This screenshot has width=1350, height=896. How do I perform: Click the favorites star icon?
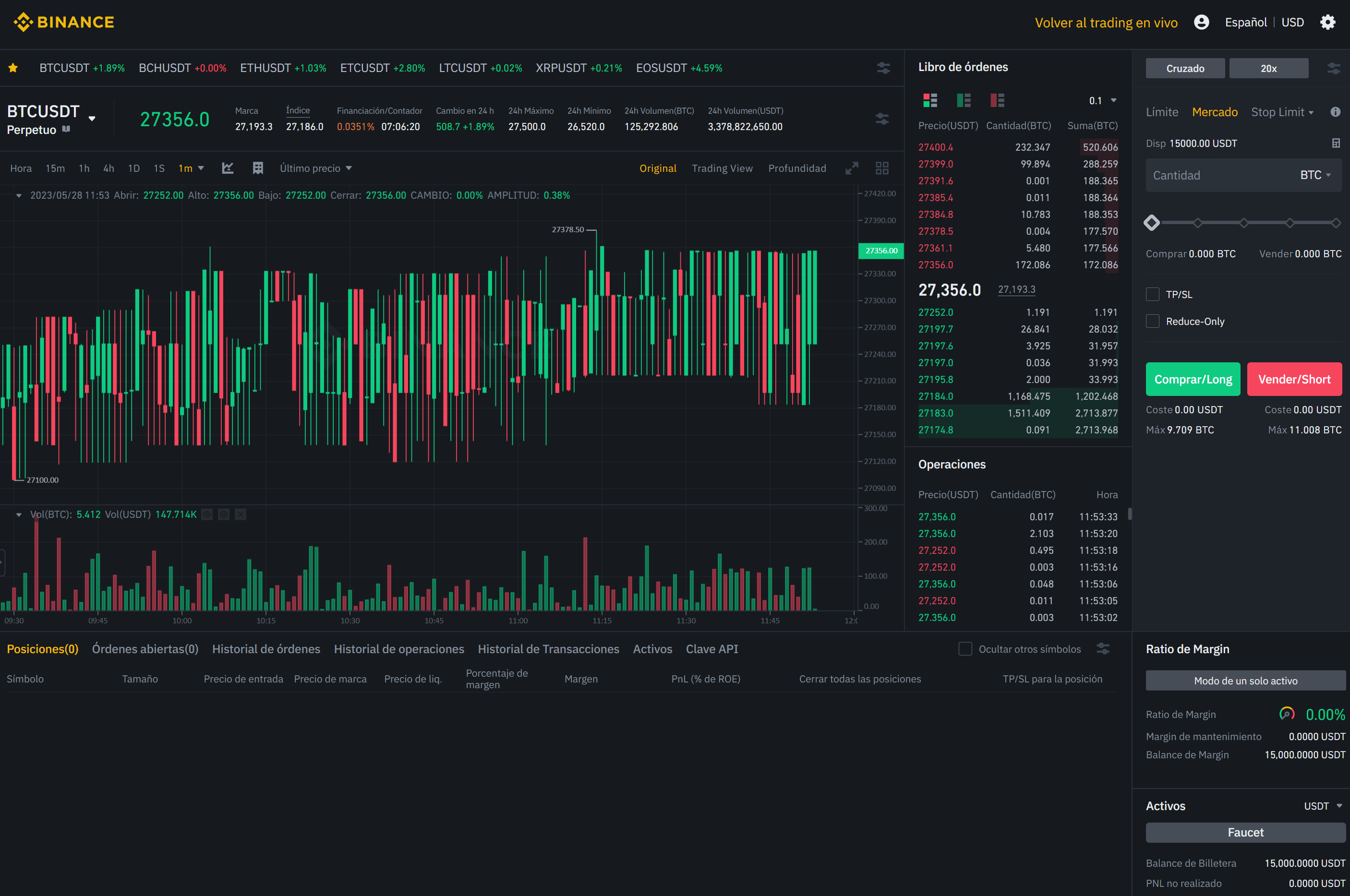pos(13,68)
